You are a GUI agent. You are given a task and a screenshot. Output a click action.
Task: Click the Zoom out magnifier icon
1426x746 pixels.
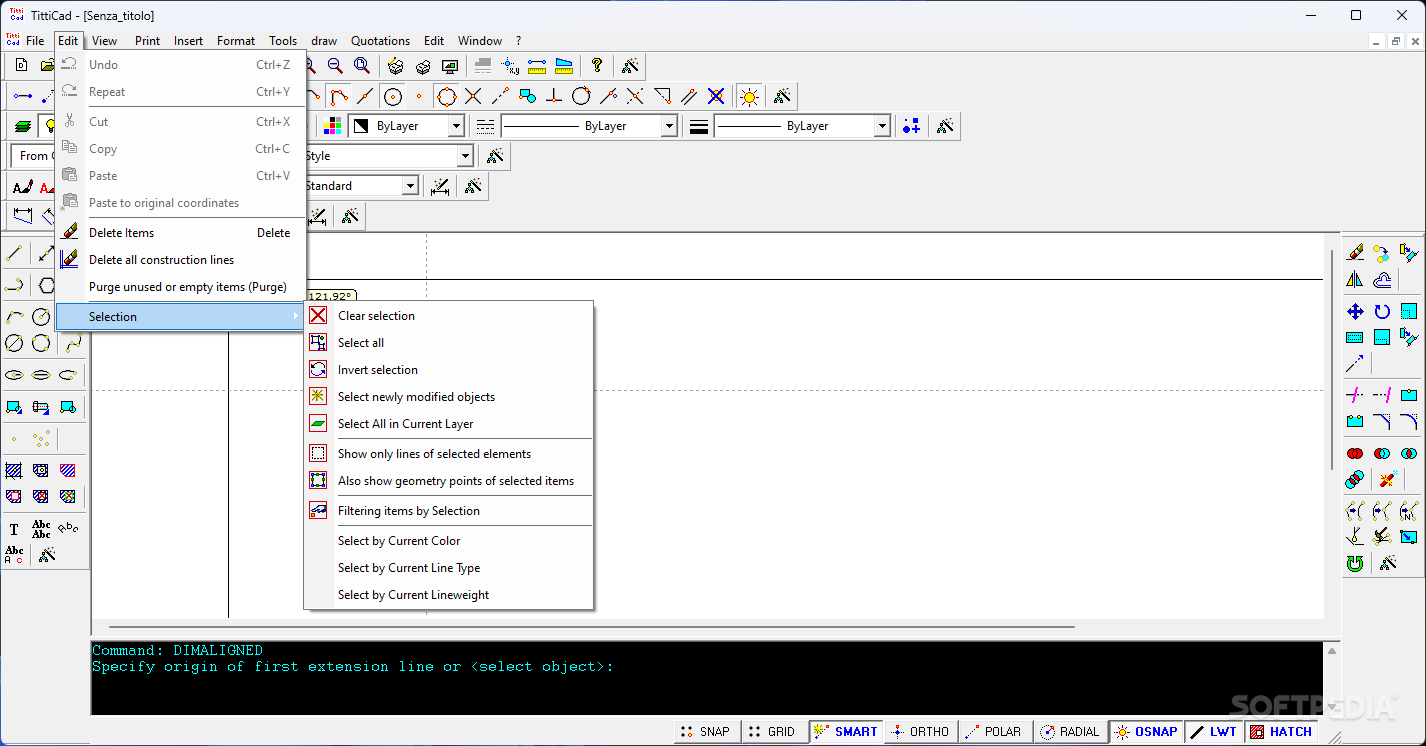pyautogui.click(x=335, y=66)
